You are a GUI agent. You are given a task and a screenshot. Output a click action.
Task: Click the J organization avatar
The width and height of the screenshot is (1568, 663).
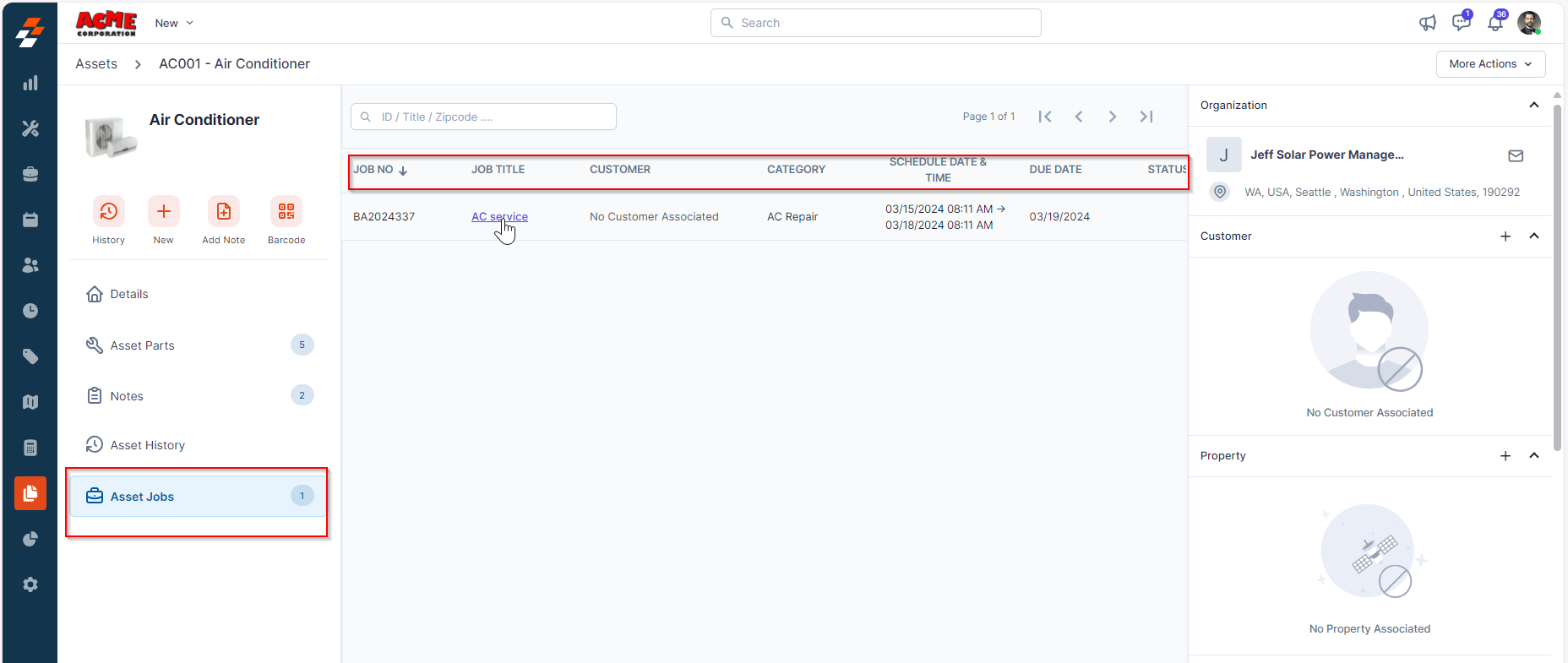click(1223, 155)
